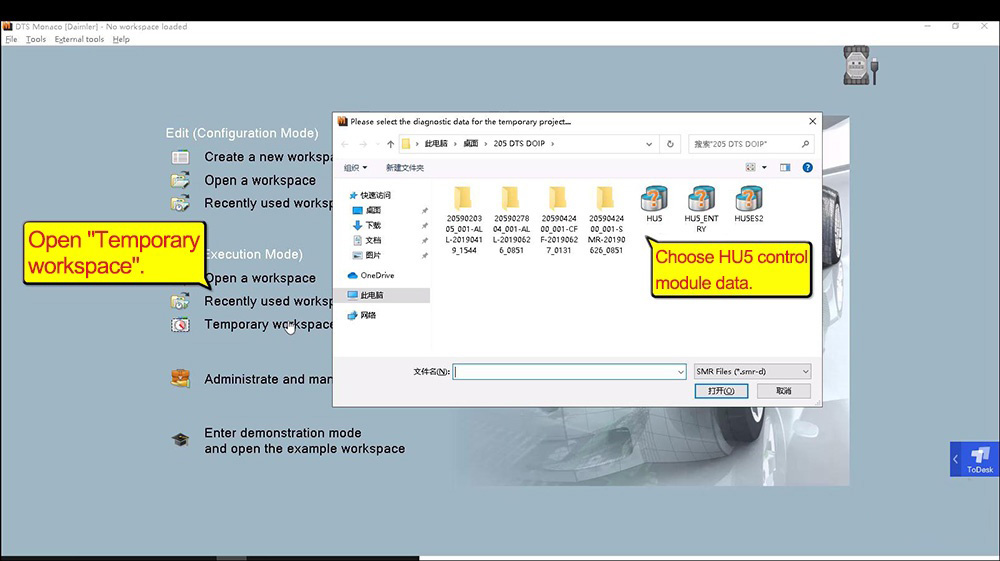Select the HU5ES2 data file
This screenshot has width=1000, height=561.
coord(748,204)
